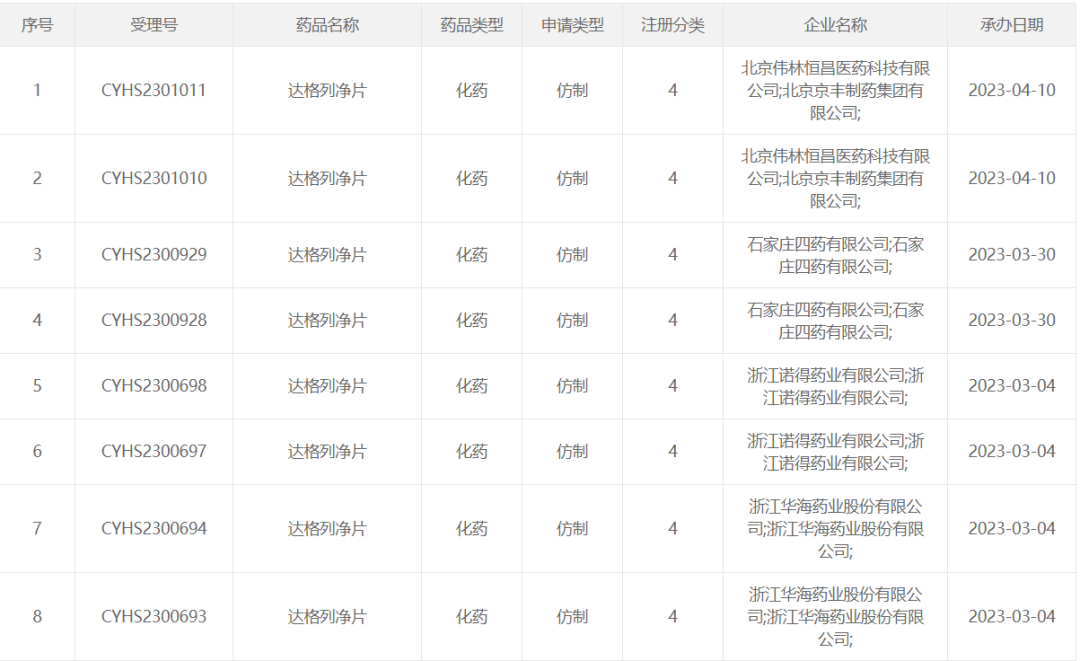Click the 注册分类 column header

(673, 25)
